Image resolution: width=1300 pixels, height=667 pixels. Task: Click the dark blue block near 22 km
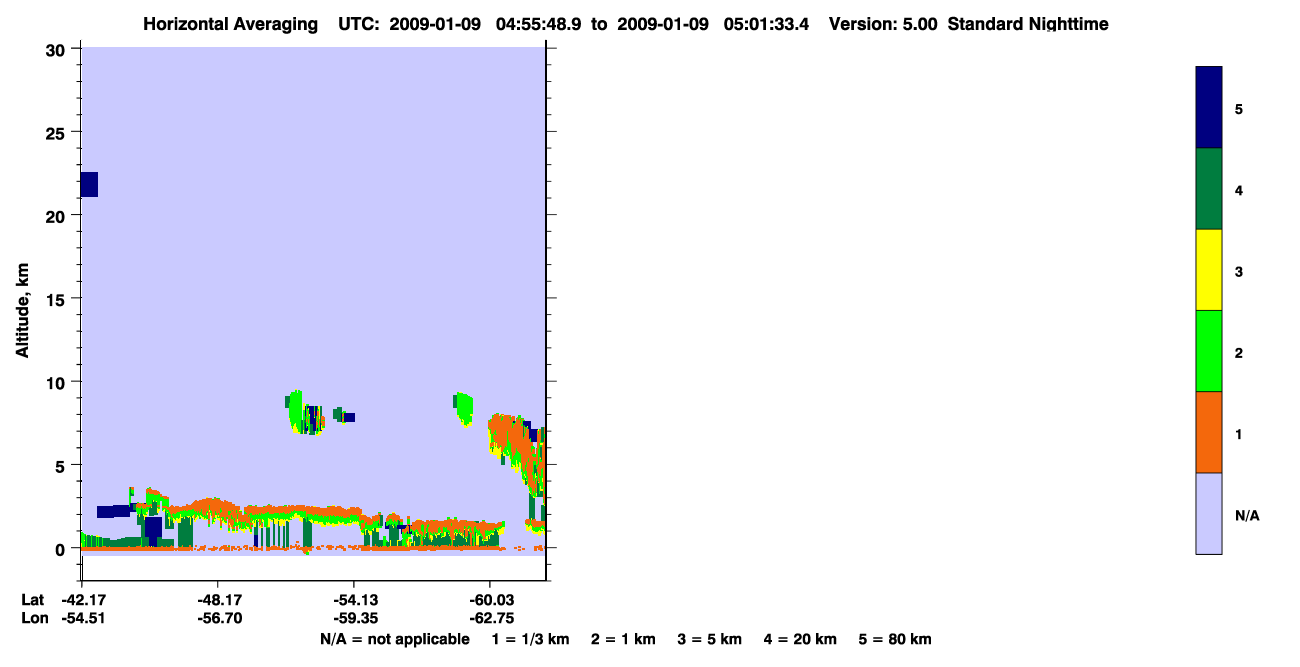(89, 184)
